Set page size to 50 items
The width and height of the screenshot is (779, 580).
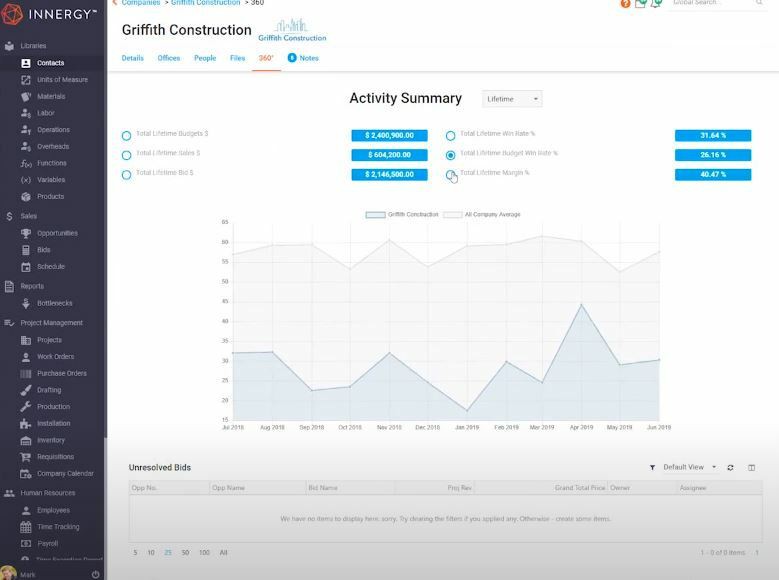[185, 553]
